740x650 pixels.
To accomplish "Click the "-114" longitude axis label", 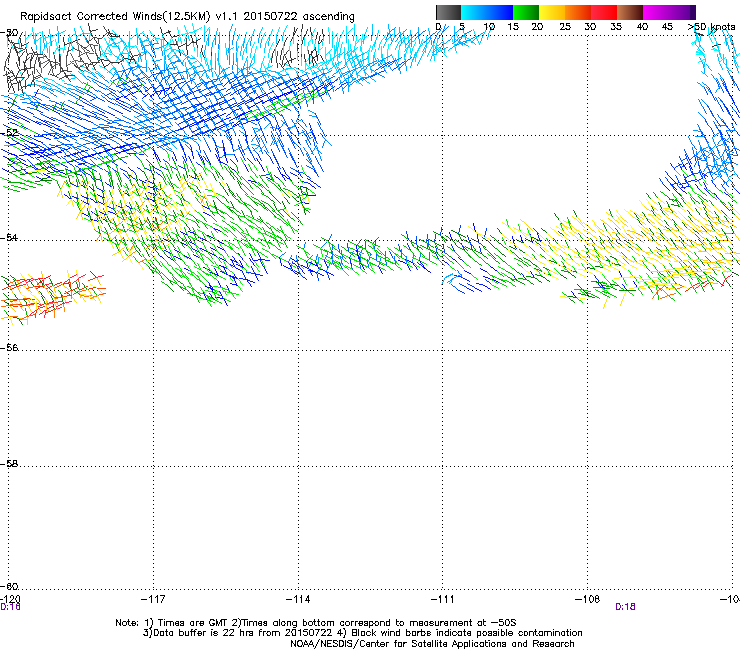I will pyautogui.click(x=298, y=599).
